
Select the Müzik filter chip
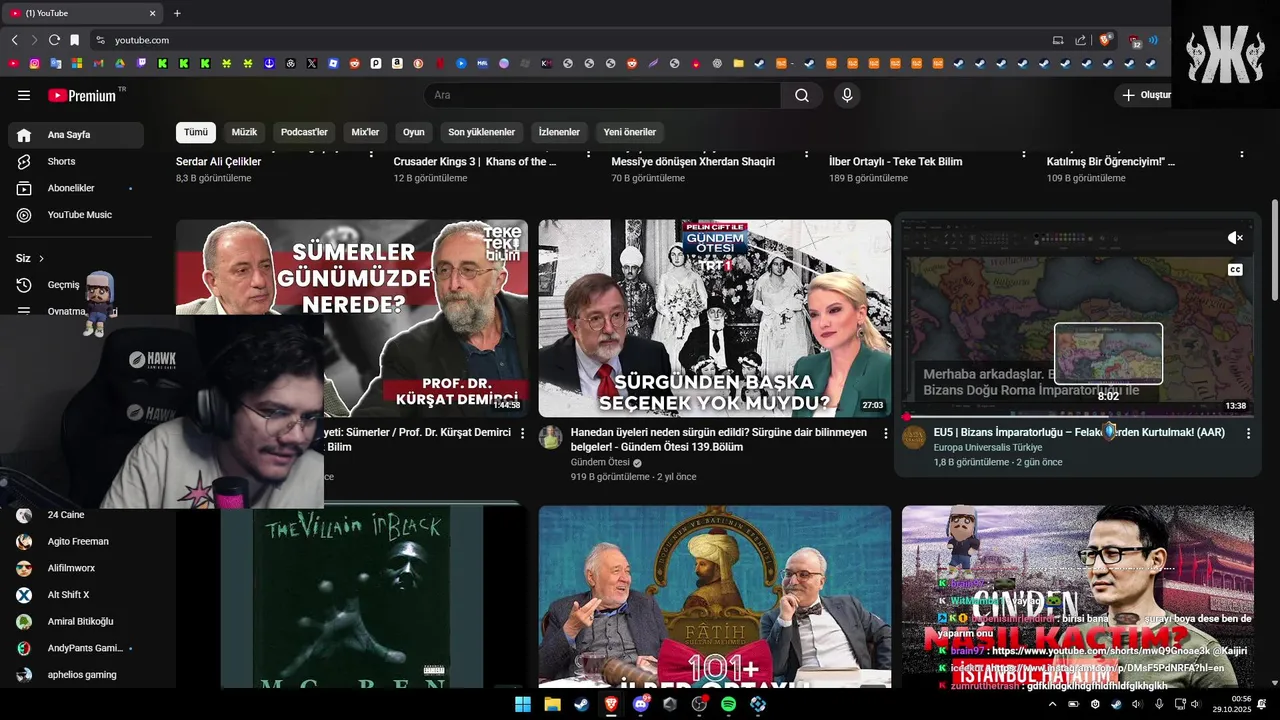[244, 132]
